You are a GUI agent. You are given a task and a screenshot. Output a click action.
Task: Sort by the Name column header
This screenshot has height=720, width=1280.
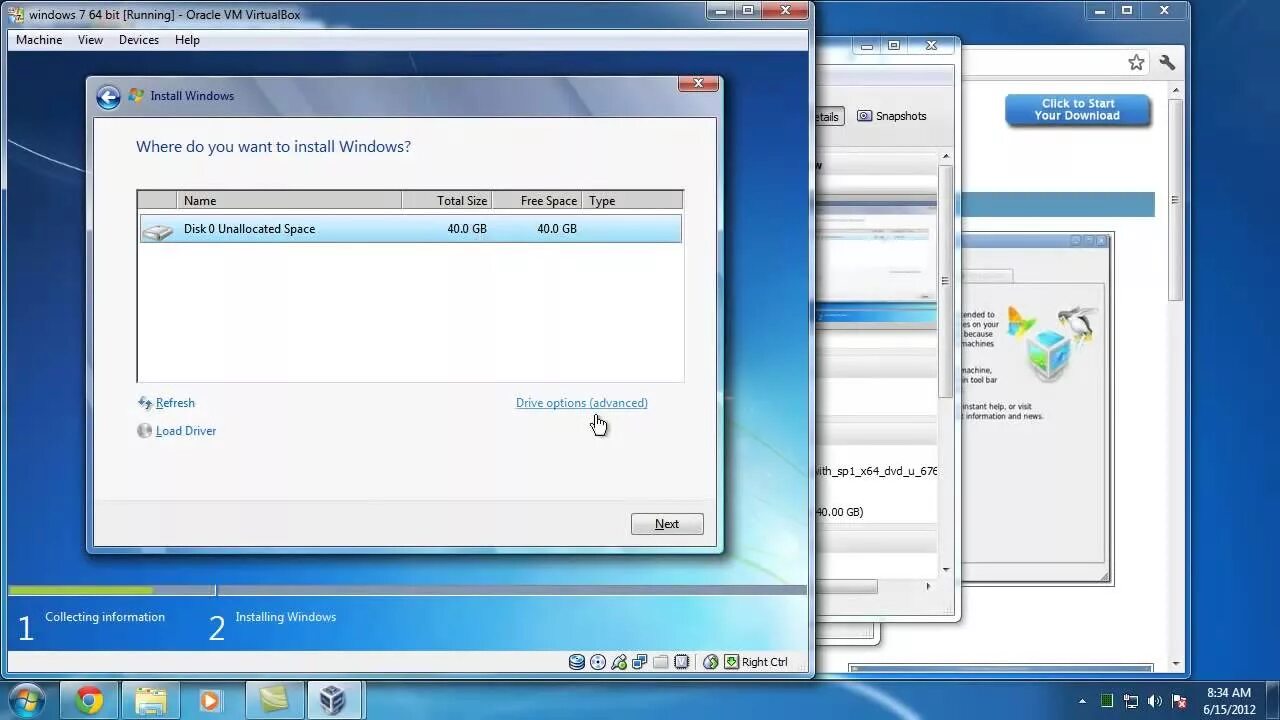(x=289, y=201)
